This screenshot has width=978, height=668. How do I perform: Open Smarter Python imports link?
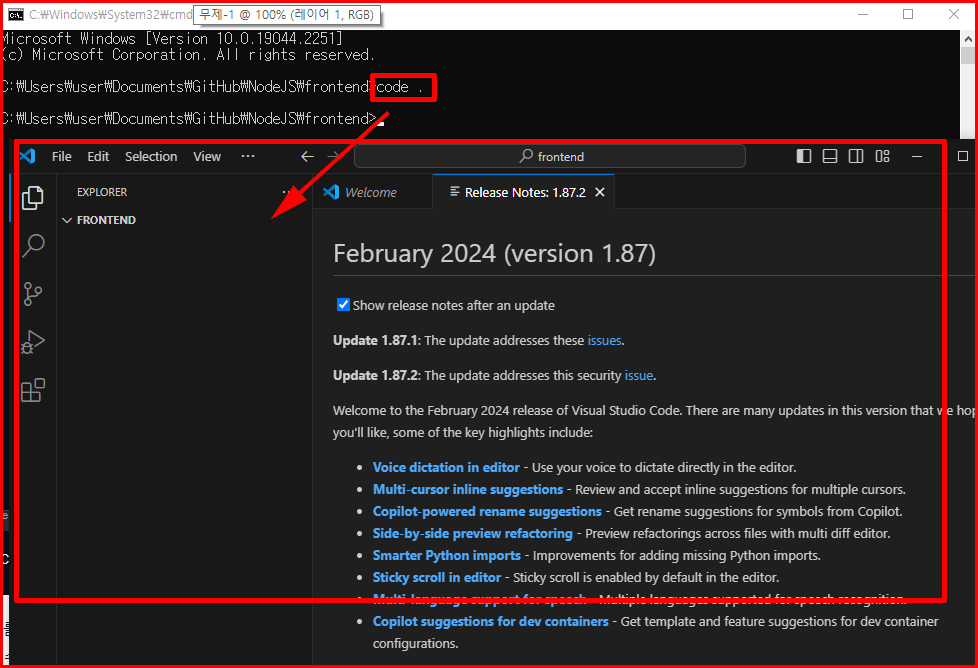447,555
